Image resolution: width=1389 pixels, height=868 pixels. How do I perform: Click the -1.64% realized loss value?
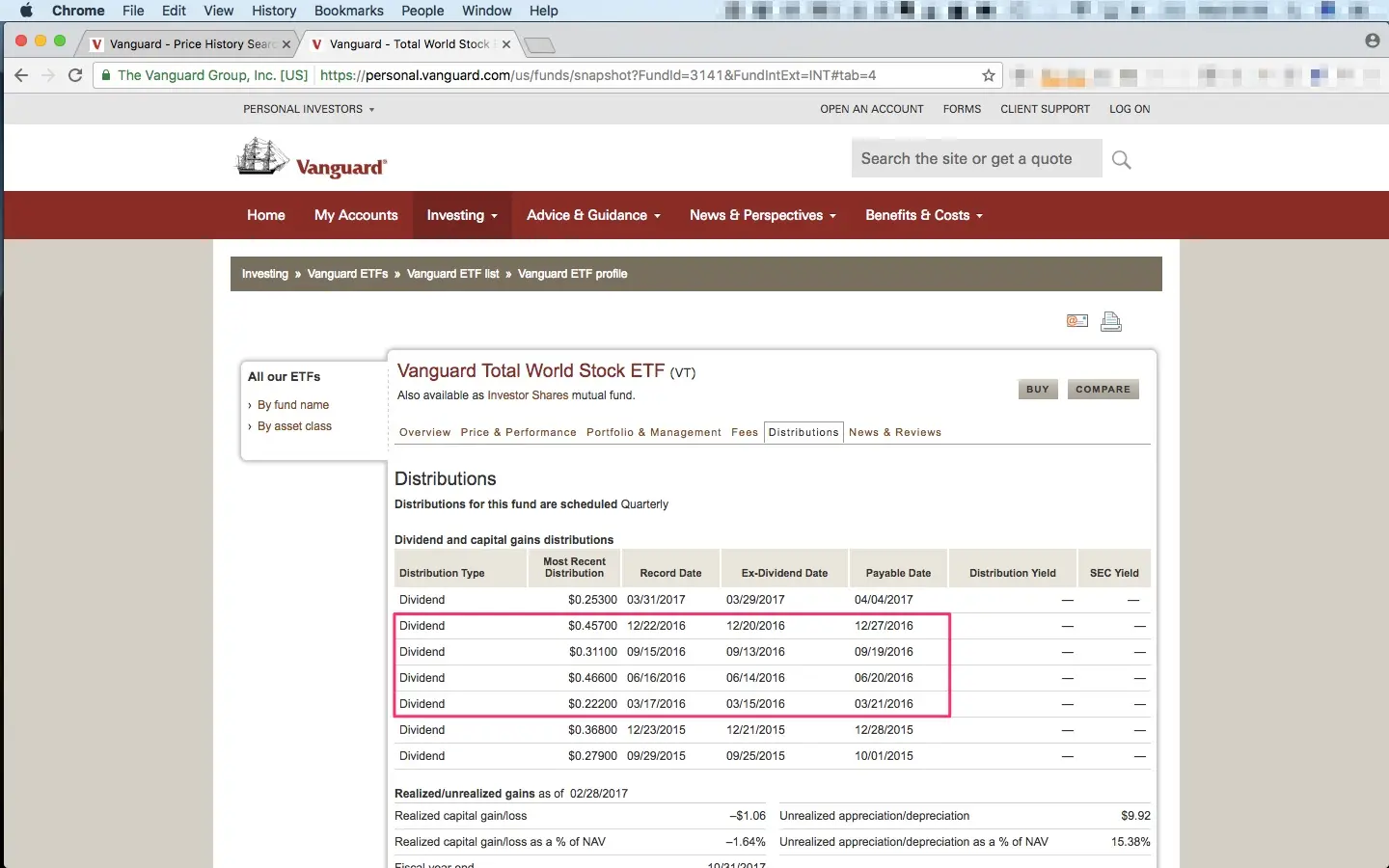tap(748, 842)
